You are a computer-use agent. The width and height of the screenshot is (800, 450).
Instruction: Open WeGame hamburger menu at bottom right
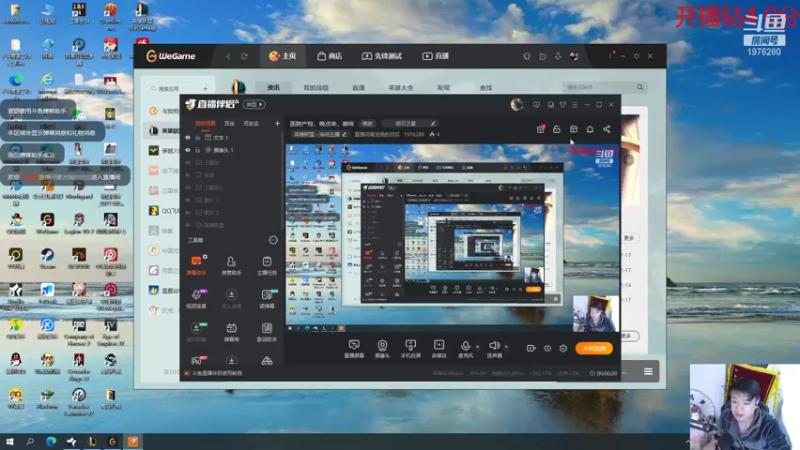[648, 371]
